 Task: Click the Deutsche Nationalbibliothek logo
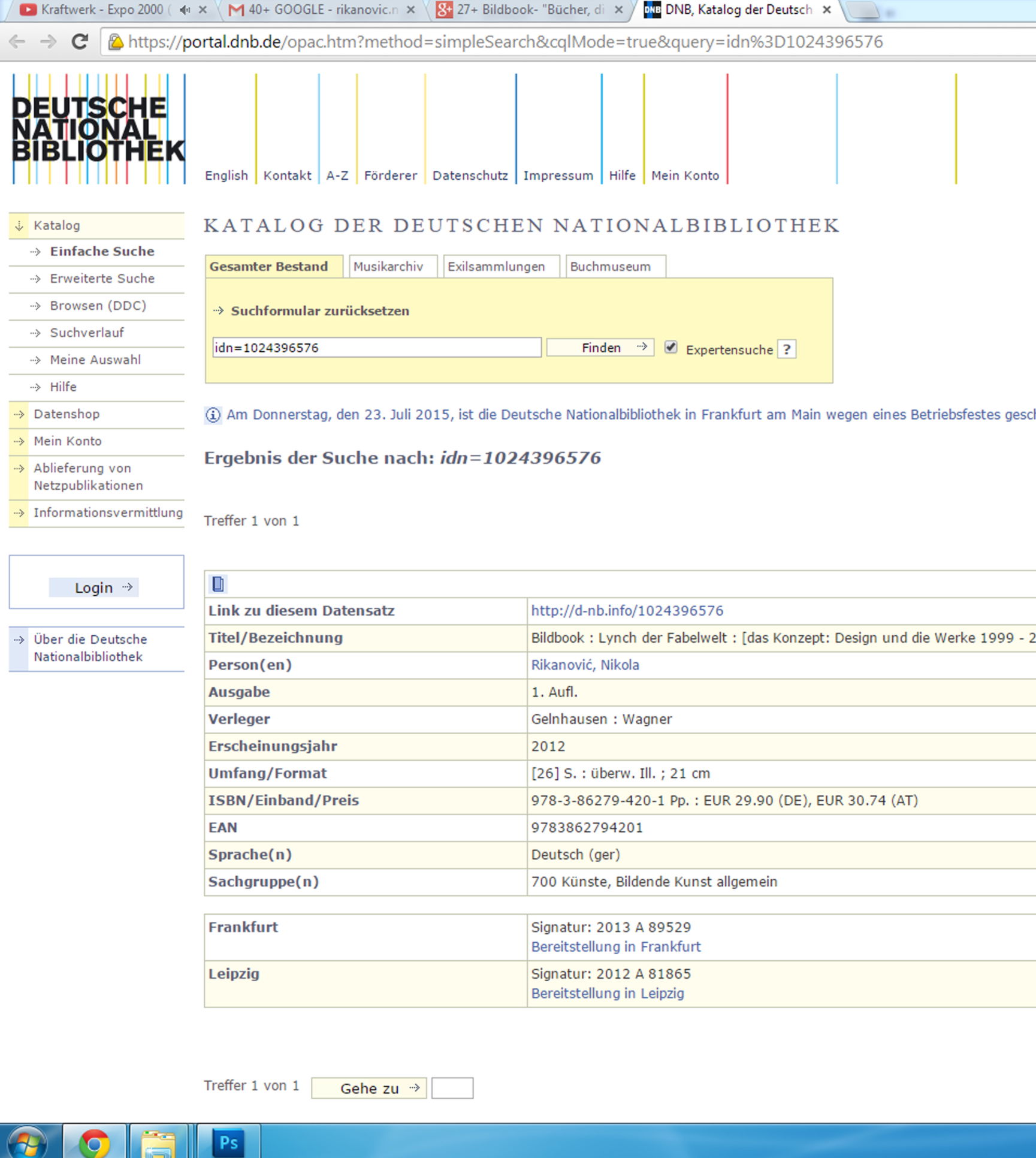click(x=98, y=129)
